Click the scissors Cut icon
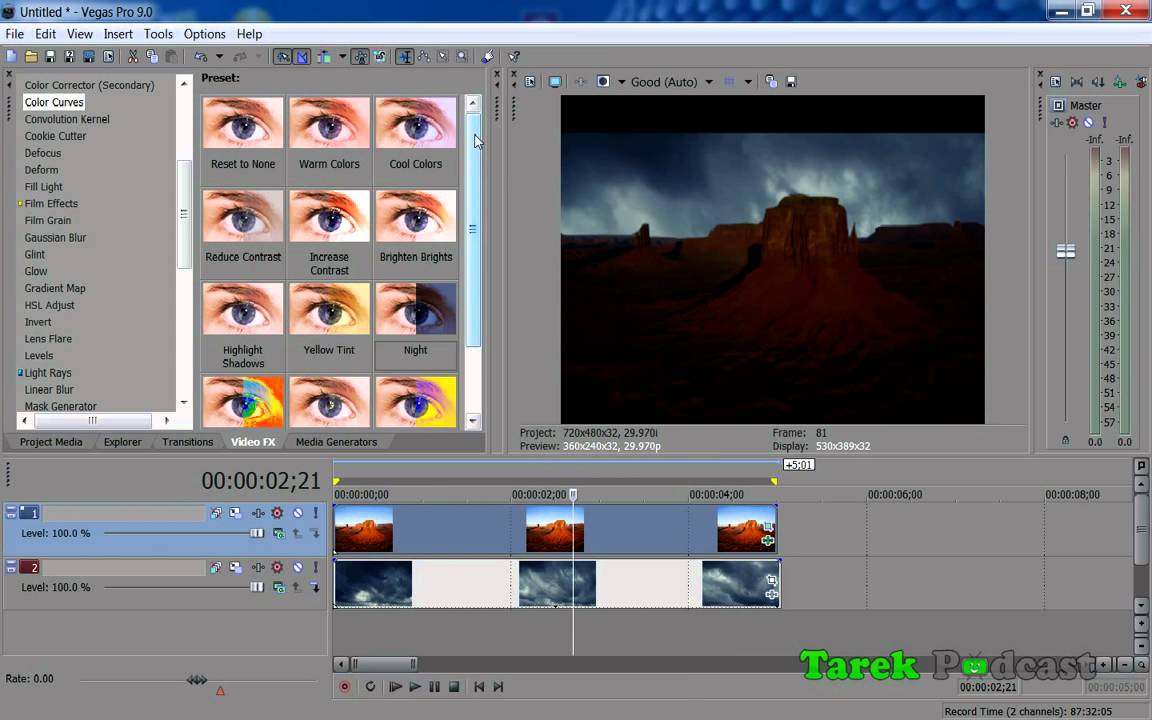 (x=133, y=57)
